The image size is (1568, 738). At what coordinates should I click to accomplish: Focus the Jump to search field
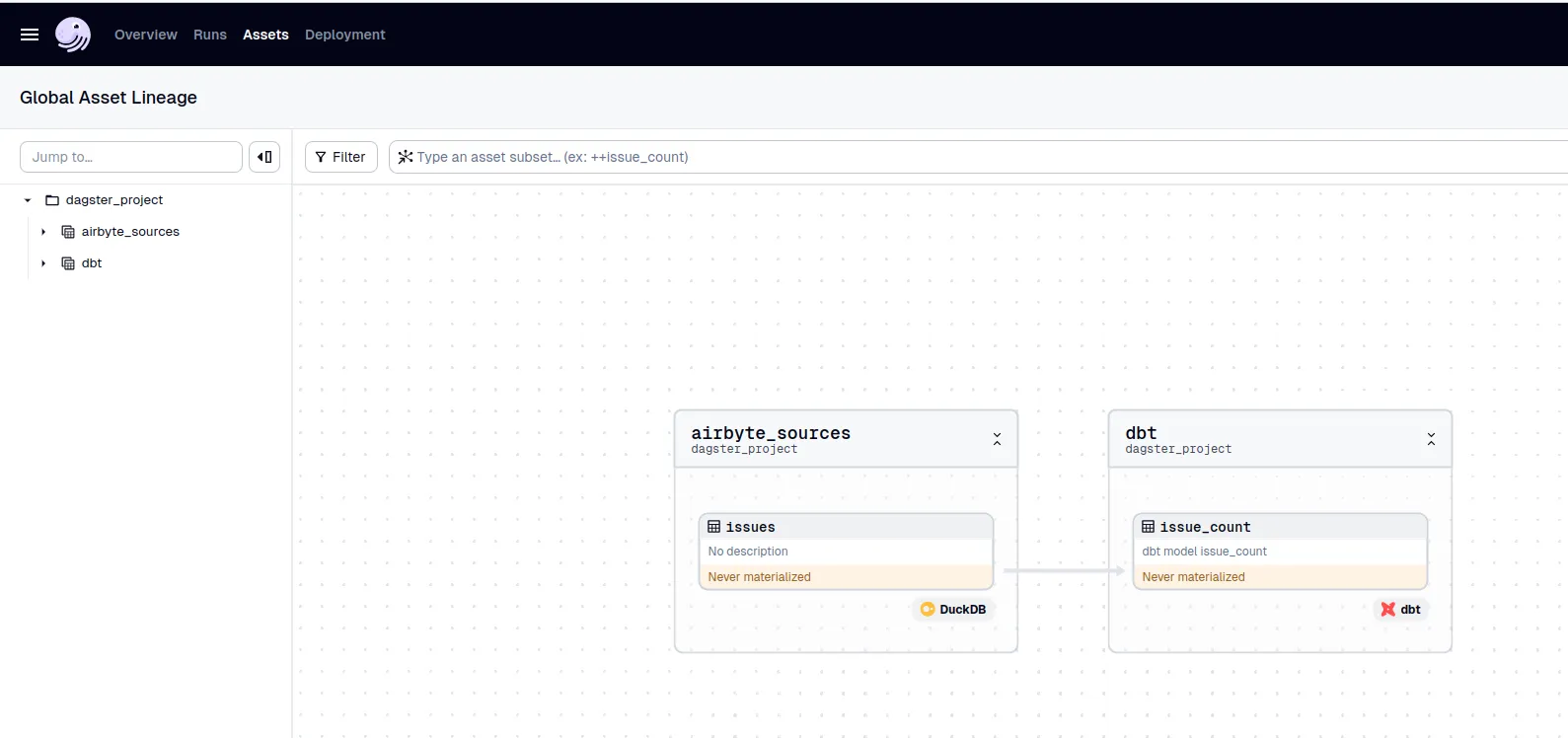pyautogui.click(x=131, y=157)
